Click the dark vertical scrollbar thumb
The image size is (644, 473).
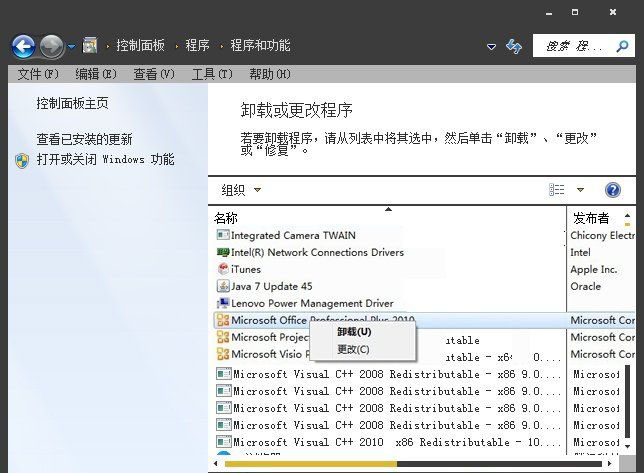pos(627,402)
